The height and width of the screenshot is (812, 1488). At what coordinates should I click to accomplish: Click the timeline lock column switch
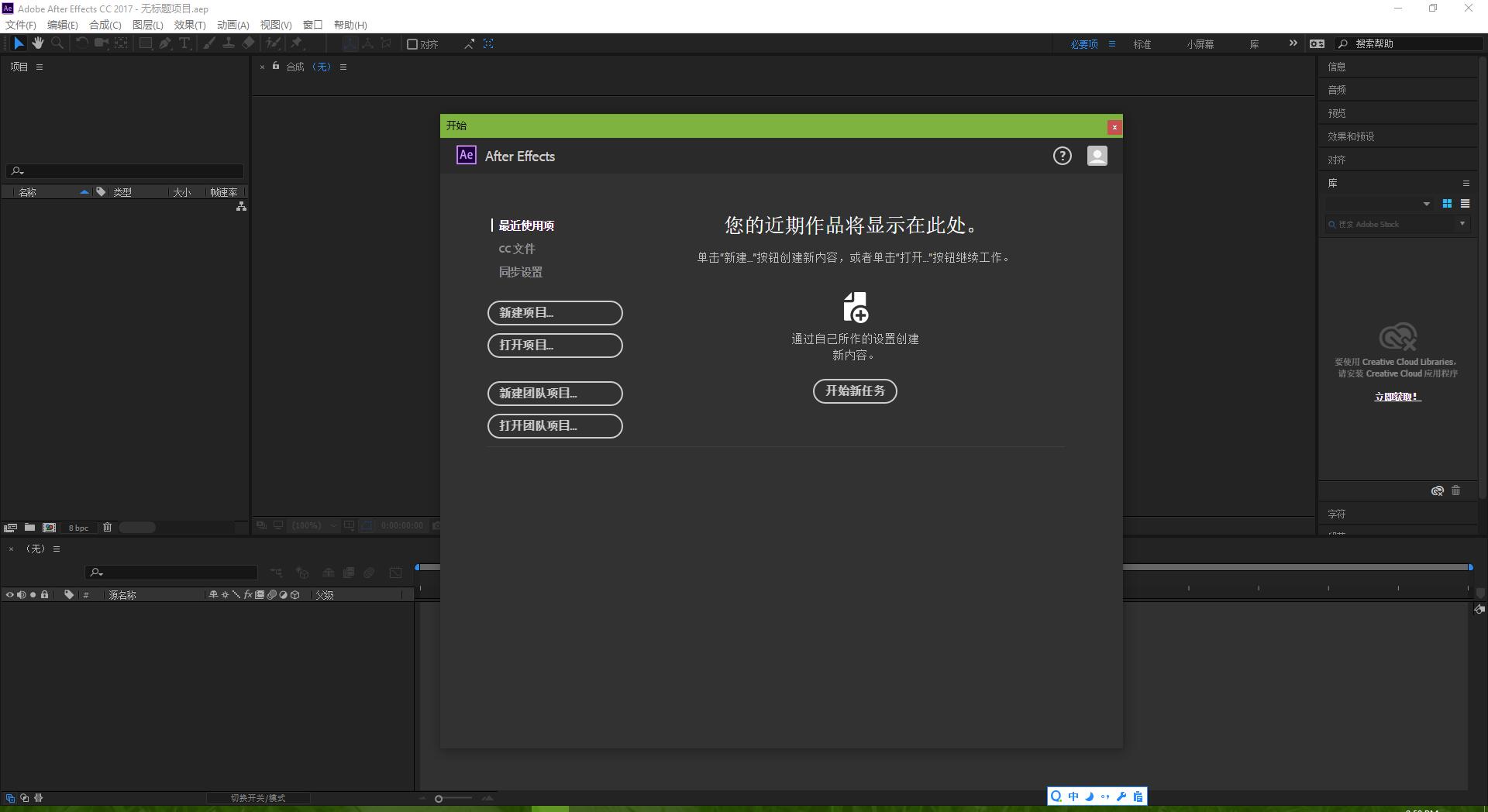[45, 595]
